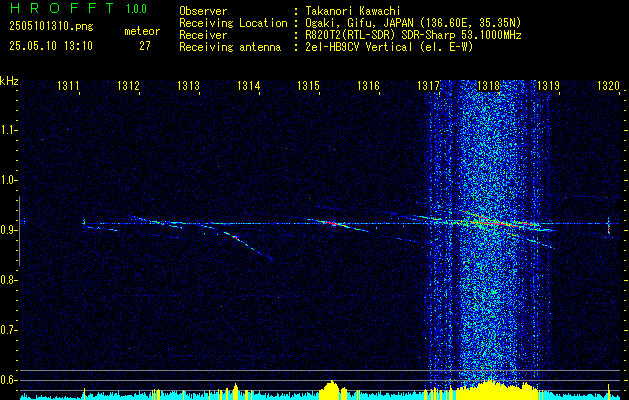The image size is (629, 400).
Task: Click the 2el-HB9CV Vertical antenna text
Action: [388, 47]
